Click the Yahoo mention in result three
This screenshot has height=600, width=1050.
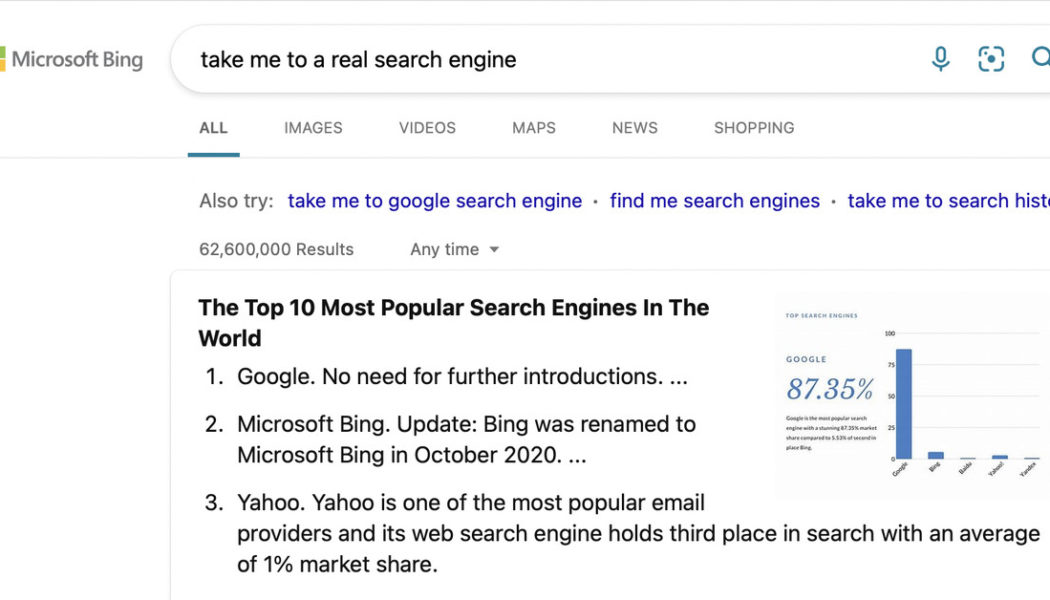point(271,502)
